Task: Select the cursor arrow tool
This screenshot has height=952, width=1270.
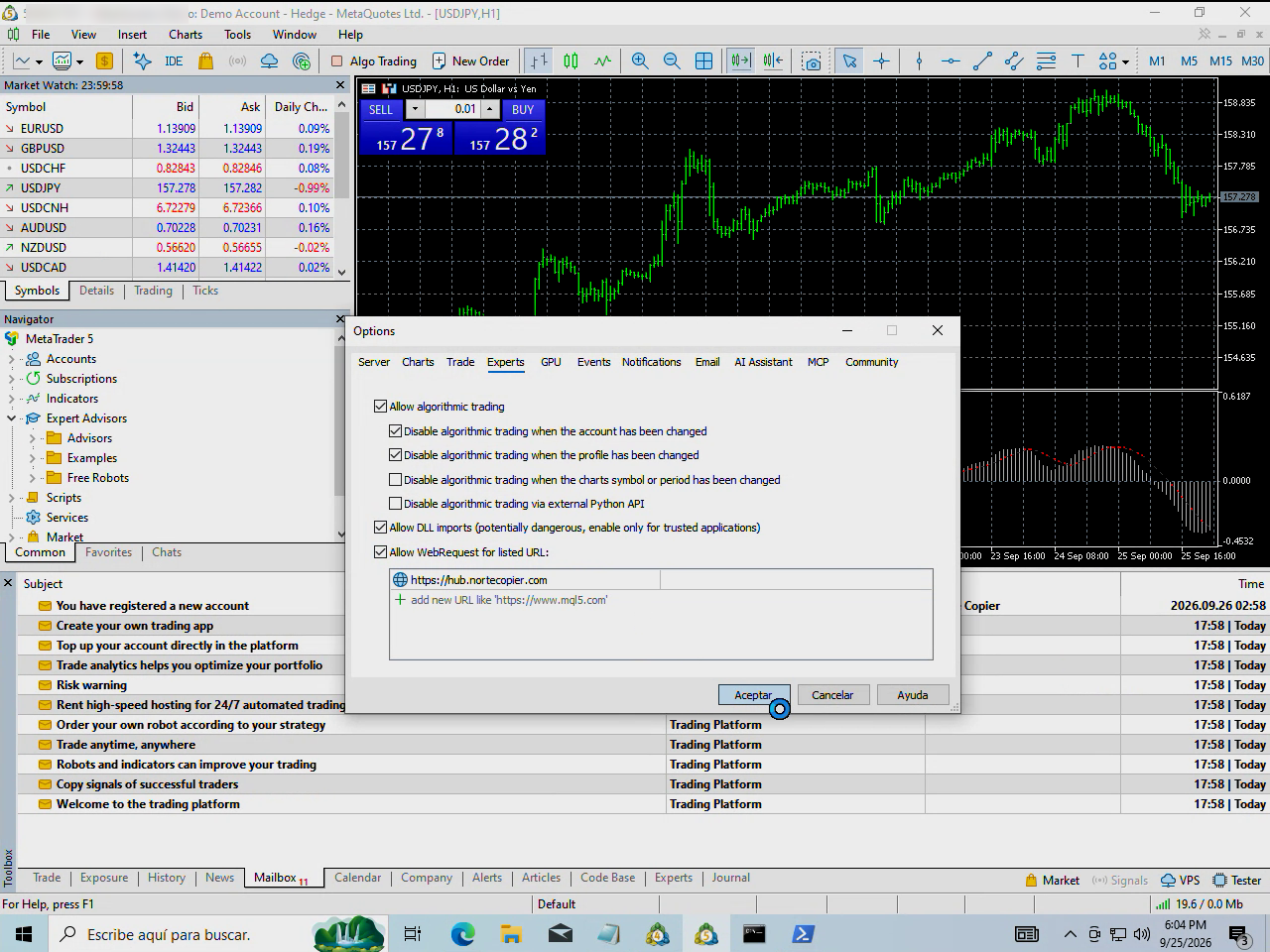Action: coord(849,60)
